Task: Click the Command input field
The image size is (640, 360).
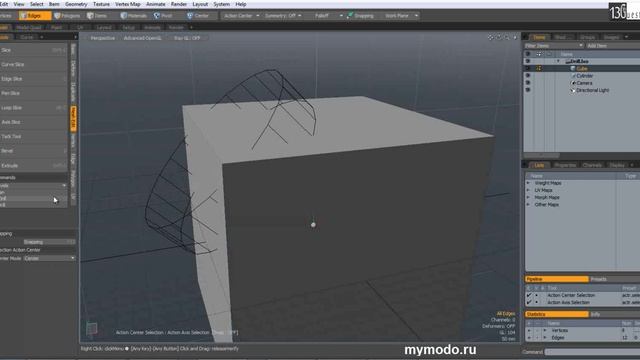Action: click(592, 352)
